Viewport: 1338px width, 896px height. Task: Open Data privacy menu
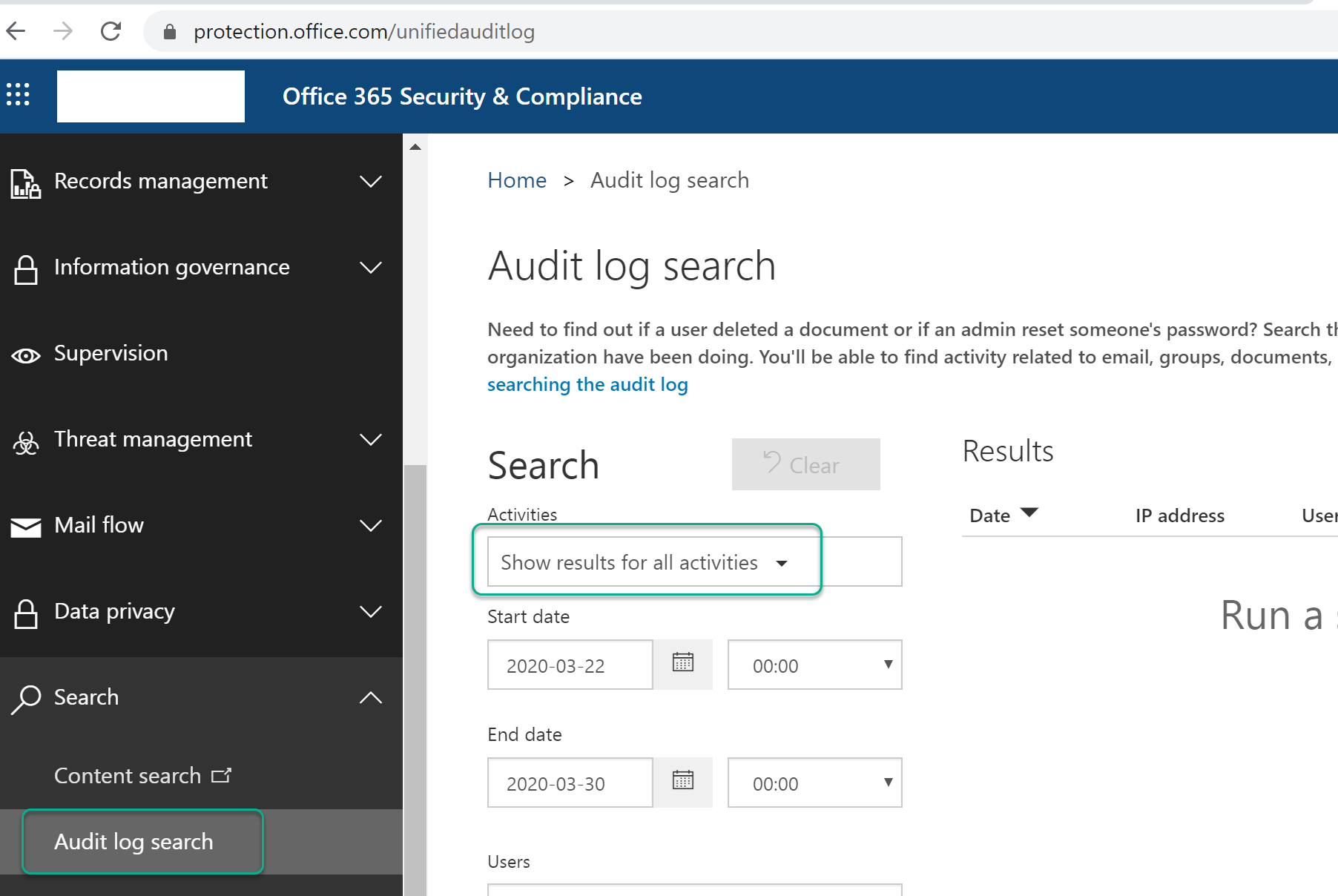tap(201, 611)
